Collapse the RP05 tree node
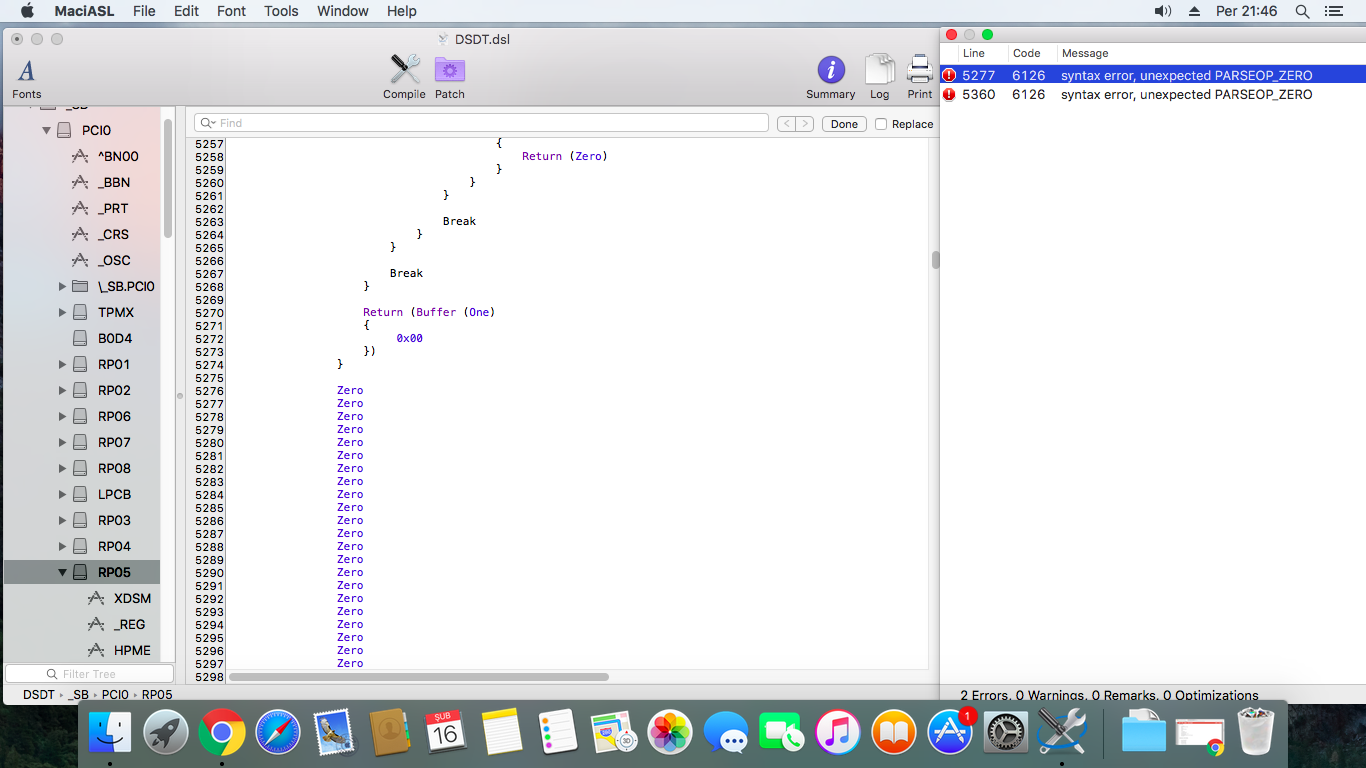 pyautogui.click(x=63, y=573)
